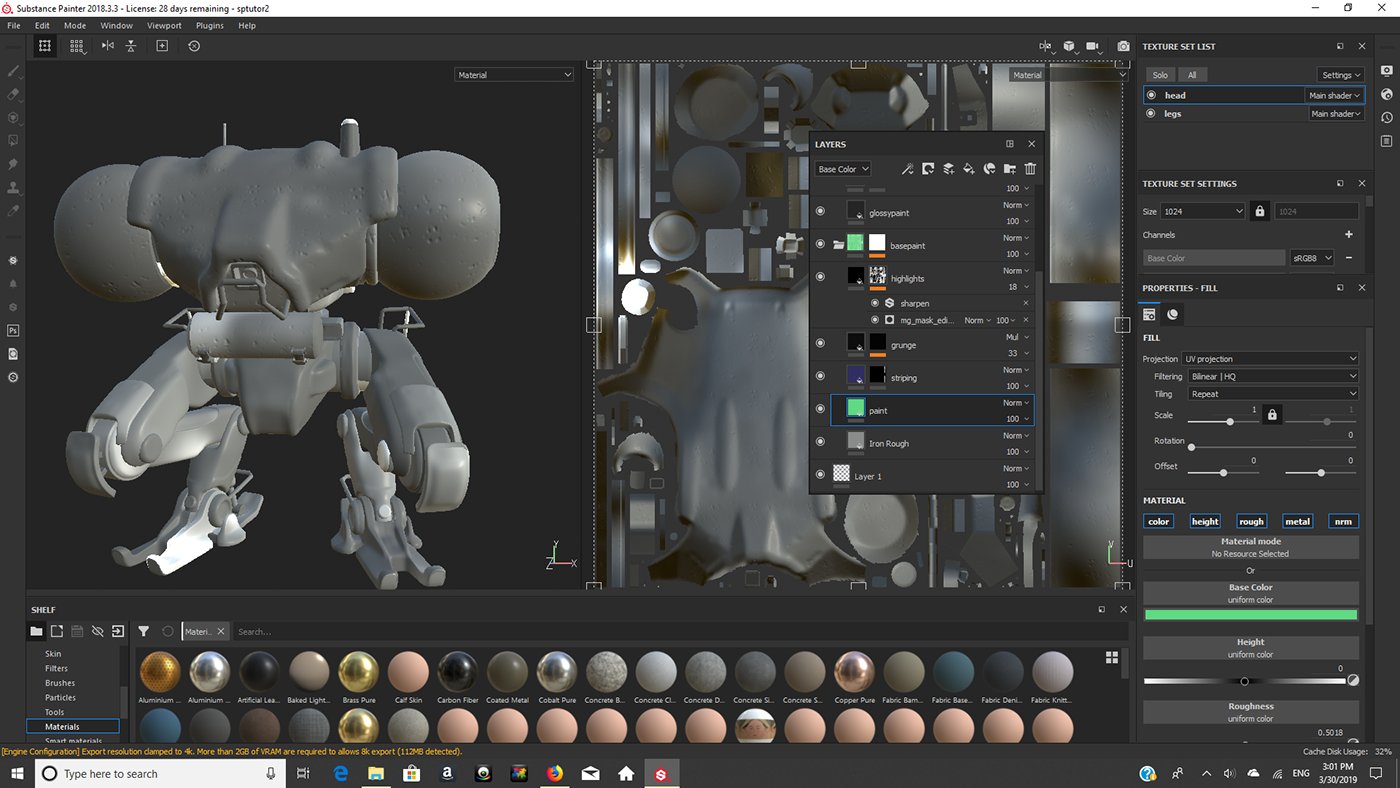The width and height of the screenshot is (1400, 788).
Task: Expand the UV projection dropdown
Action: (x=1270, y=359)
